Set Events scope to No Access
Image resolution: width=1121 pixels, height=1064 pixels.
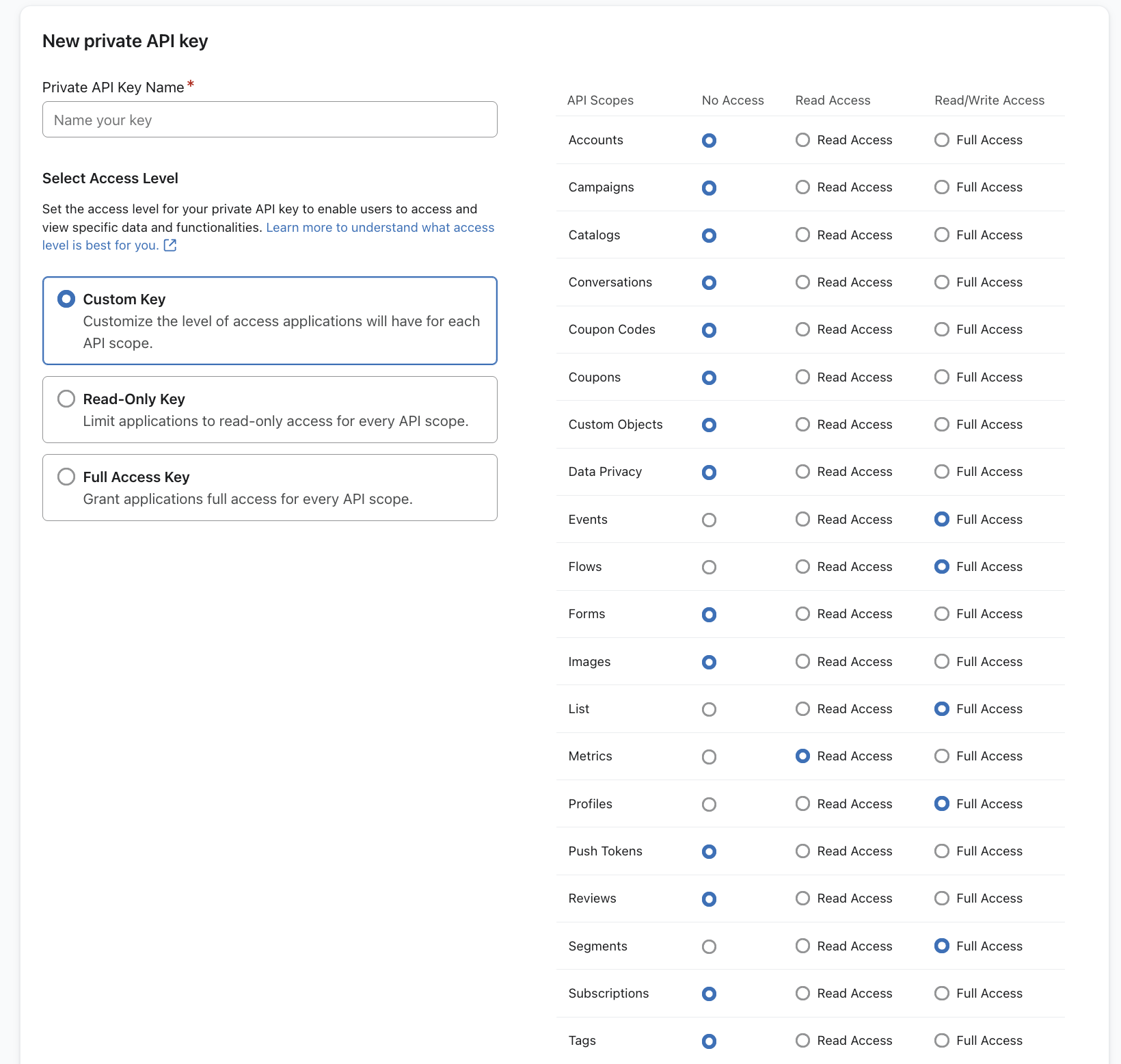[x=709, y=520]
